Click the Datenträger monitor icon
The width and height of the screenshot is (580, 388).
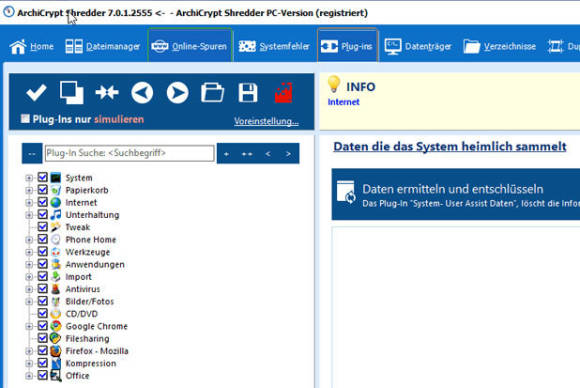coord(393,47)
